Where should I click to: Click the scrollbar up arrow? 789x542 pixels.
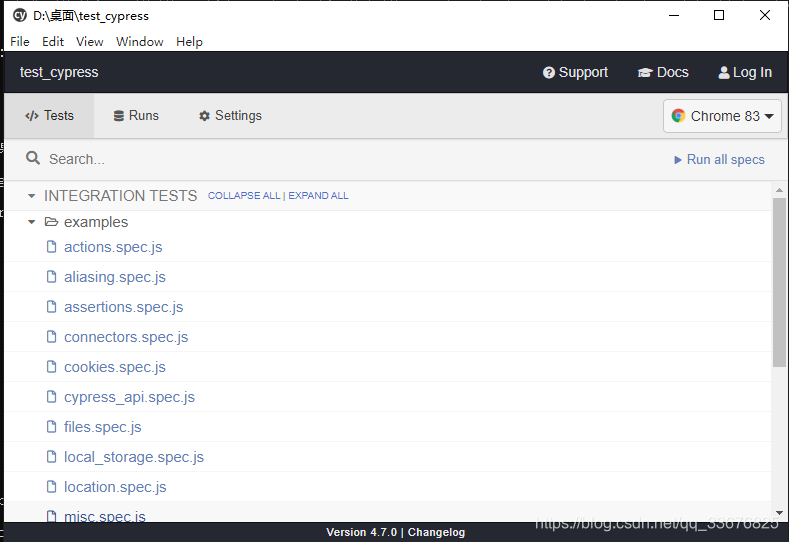[779, 190]
